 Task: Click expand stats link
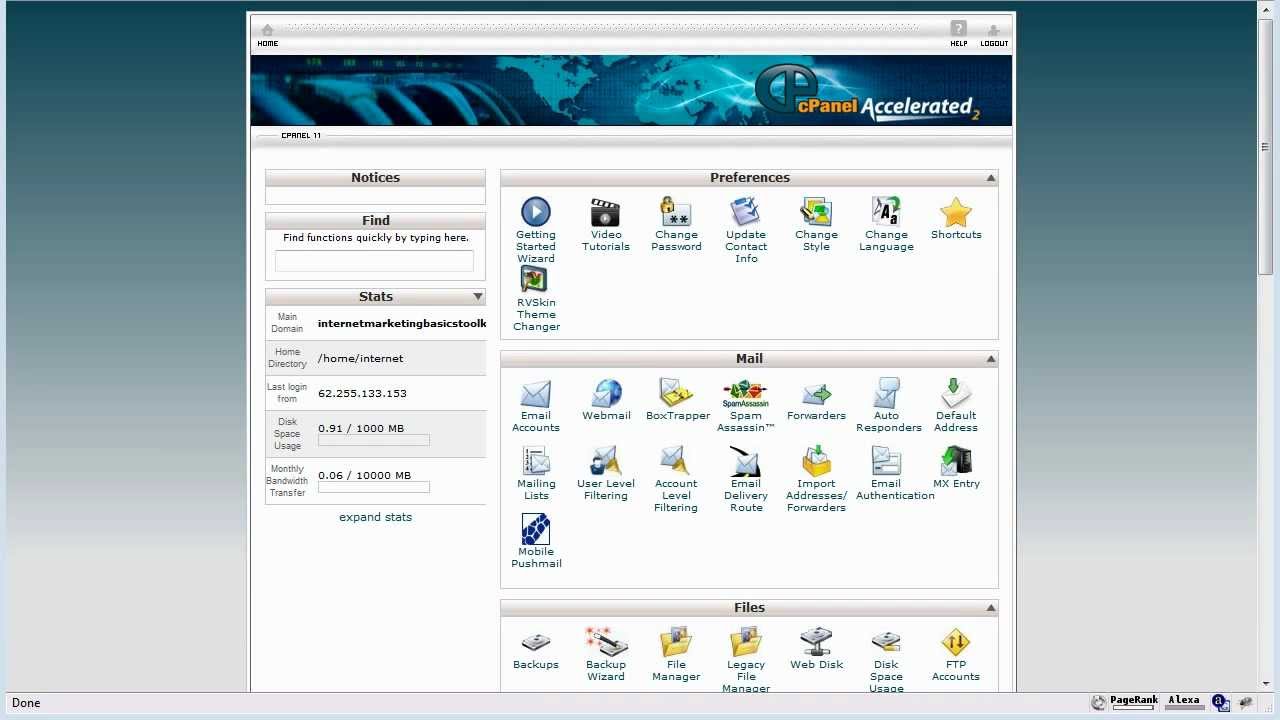point(375,517)
